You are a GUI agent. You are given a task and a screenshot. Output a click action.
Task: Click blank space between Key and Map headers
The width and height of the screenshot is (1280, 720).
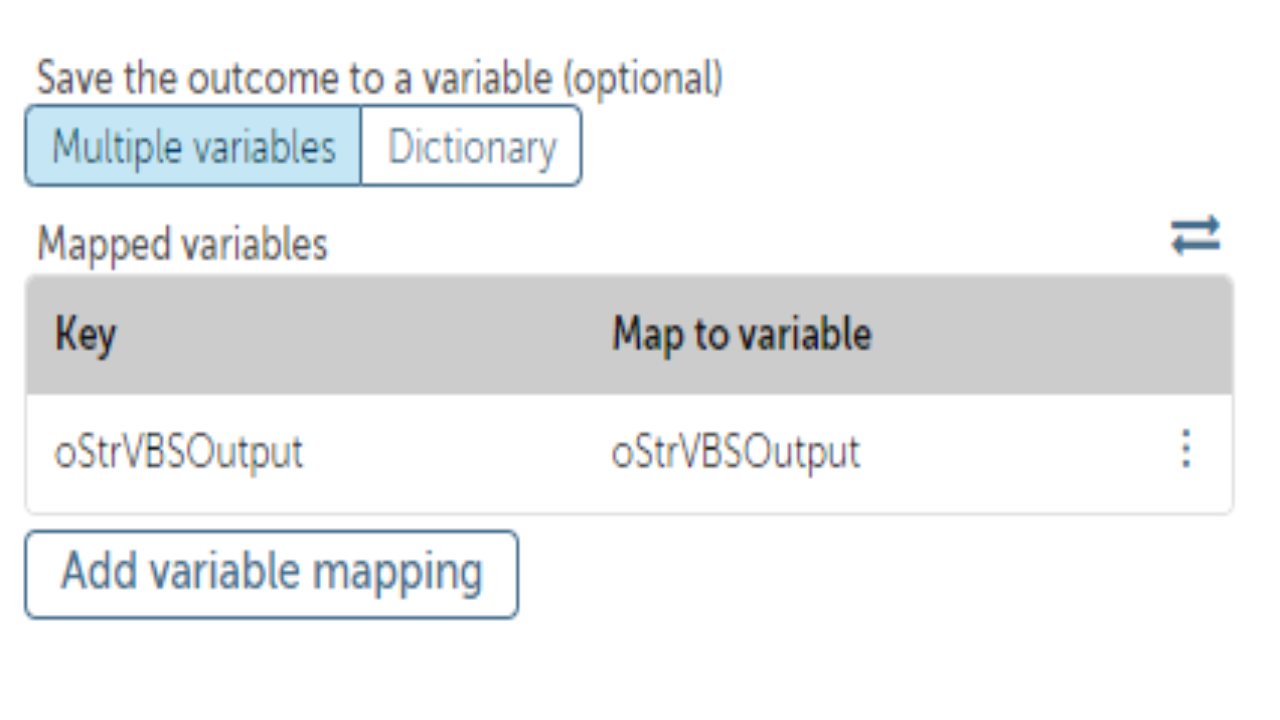click(360, 334)
